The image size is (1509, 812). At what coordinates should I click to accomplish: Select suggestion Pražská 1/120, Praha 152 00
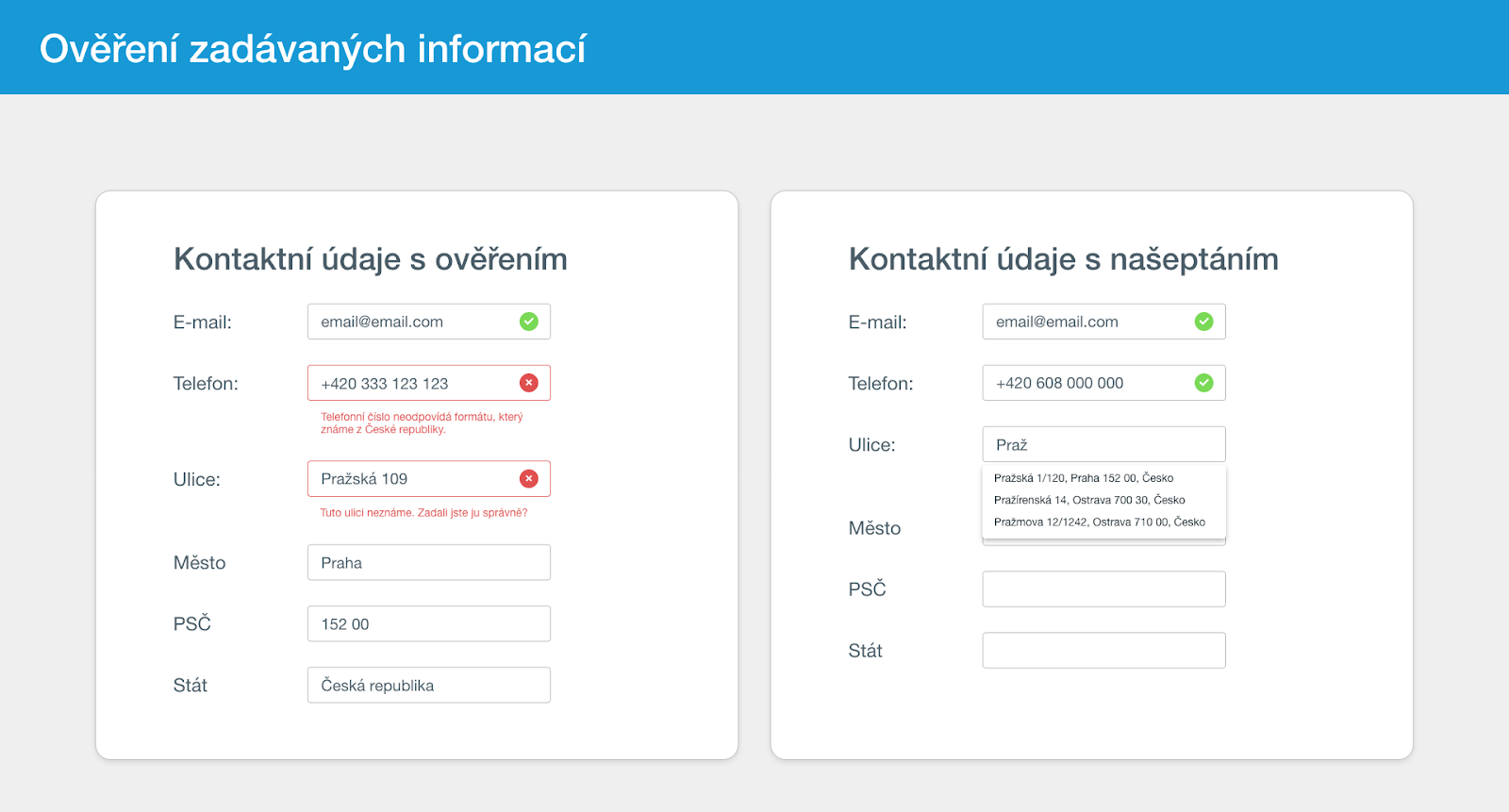[1104, 478]
